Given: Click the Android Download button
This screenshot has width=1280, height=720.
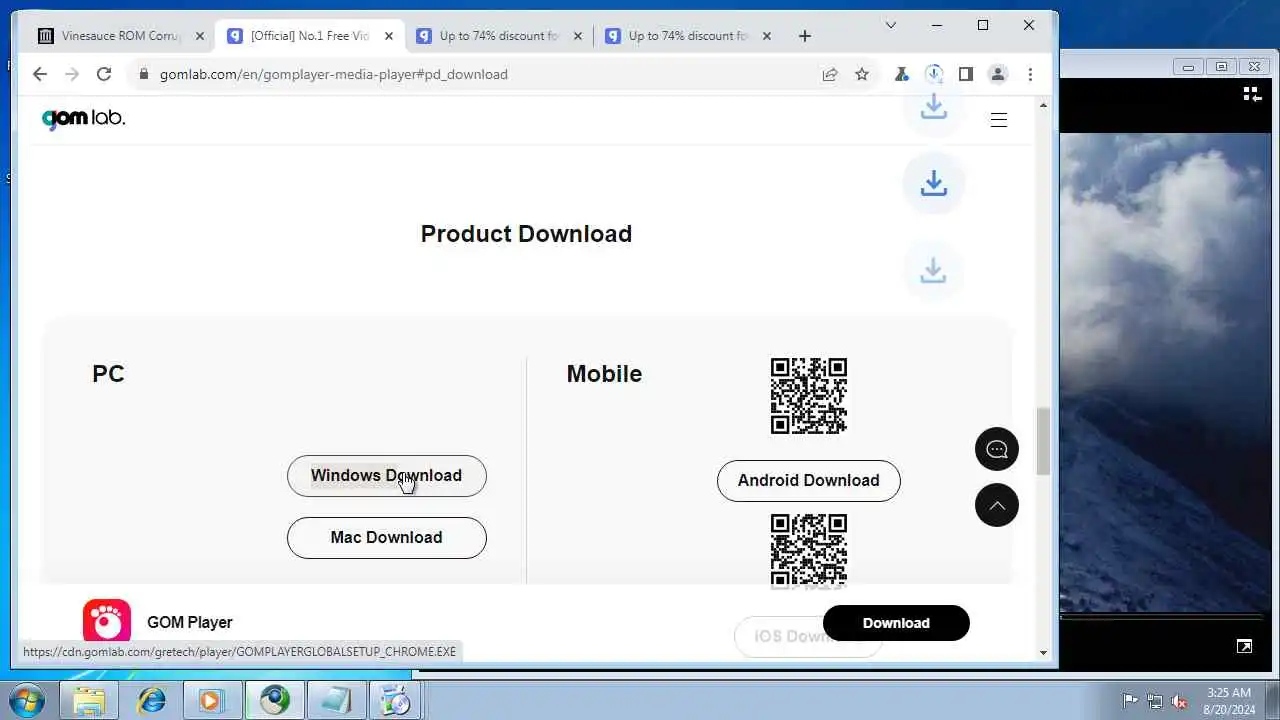Looking at the screenshot, I should click(808, 481).
